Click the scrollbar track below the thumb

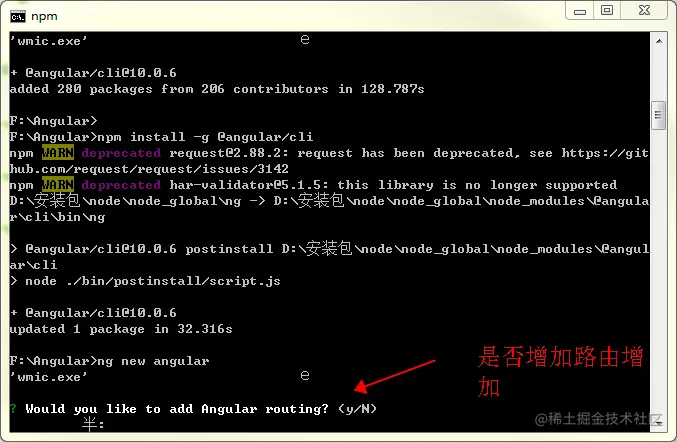659,272
